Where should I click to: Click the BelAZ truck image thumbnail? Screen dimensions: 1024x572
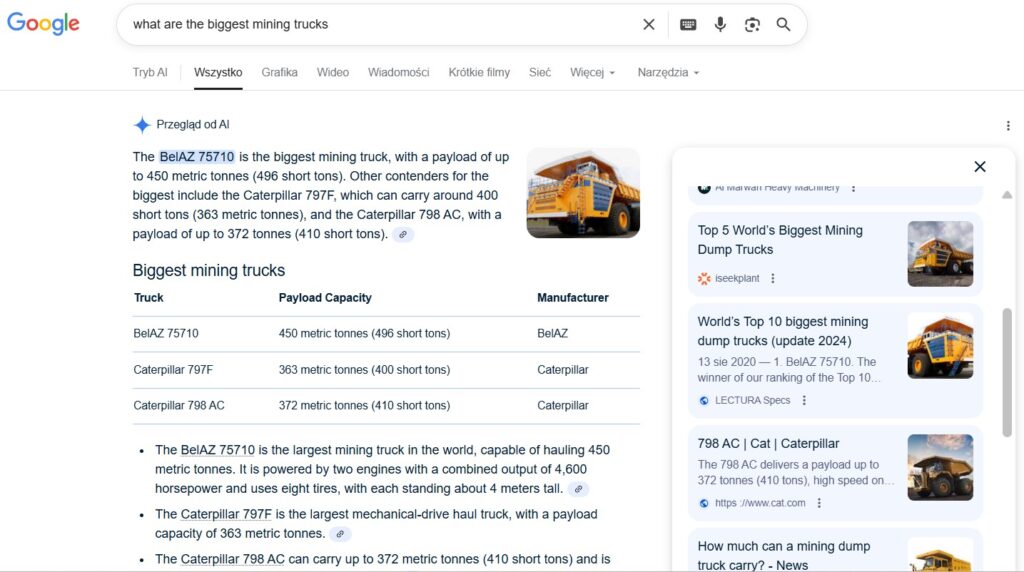coord(583,193)
